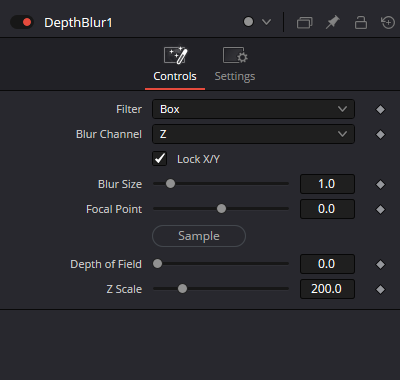Viewport: 400px width, 380px height.
Task: Click the Lock X/Y label text
Action: pyautogui.click(x=198, y=159)
